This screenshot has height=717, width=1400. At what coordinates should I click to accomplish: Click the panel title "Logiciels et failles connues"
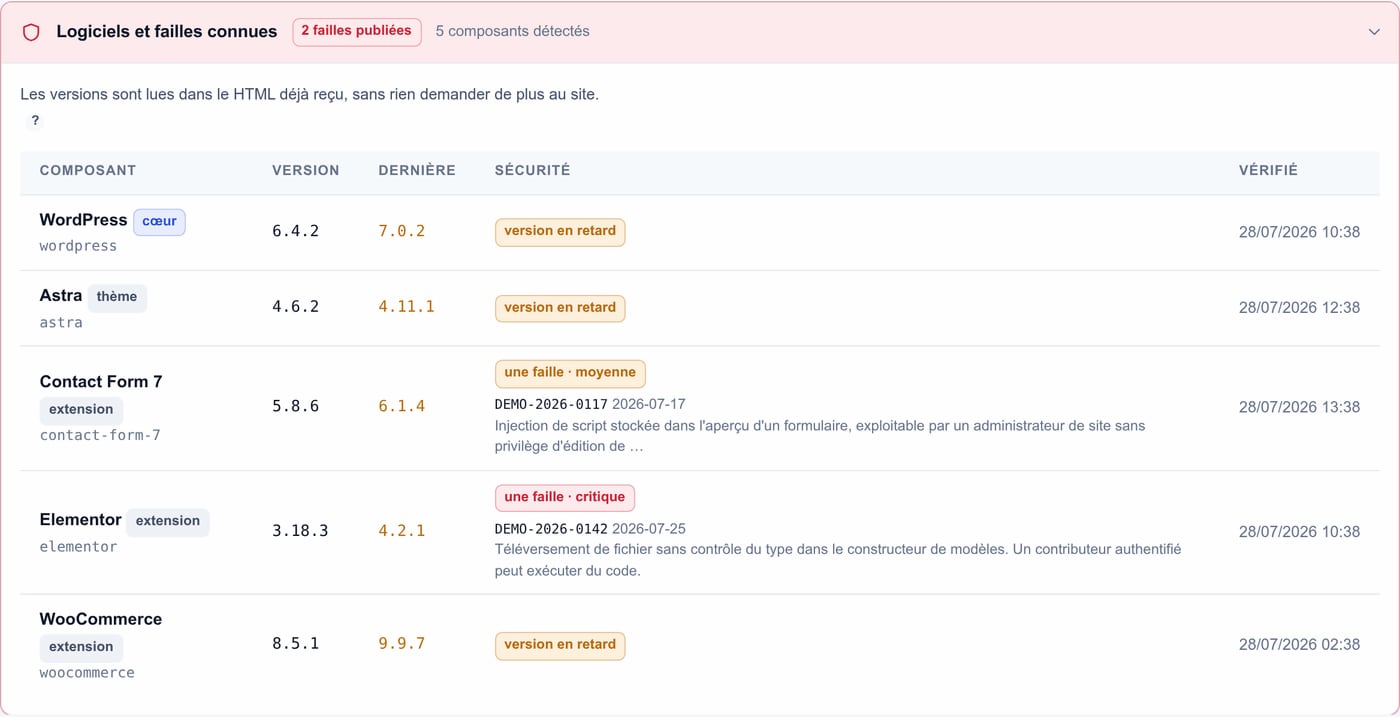click(166, 32)
